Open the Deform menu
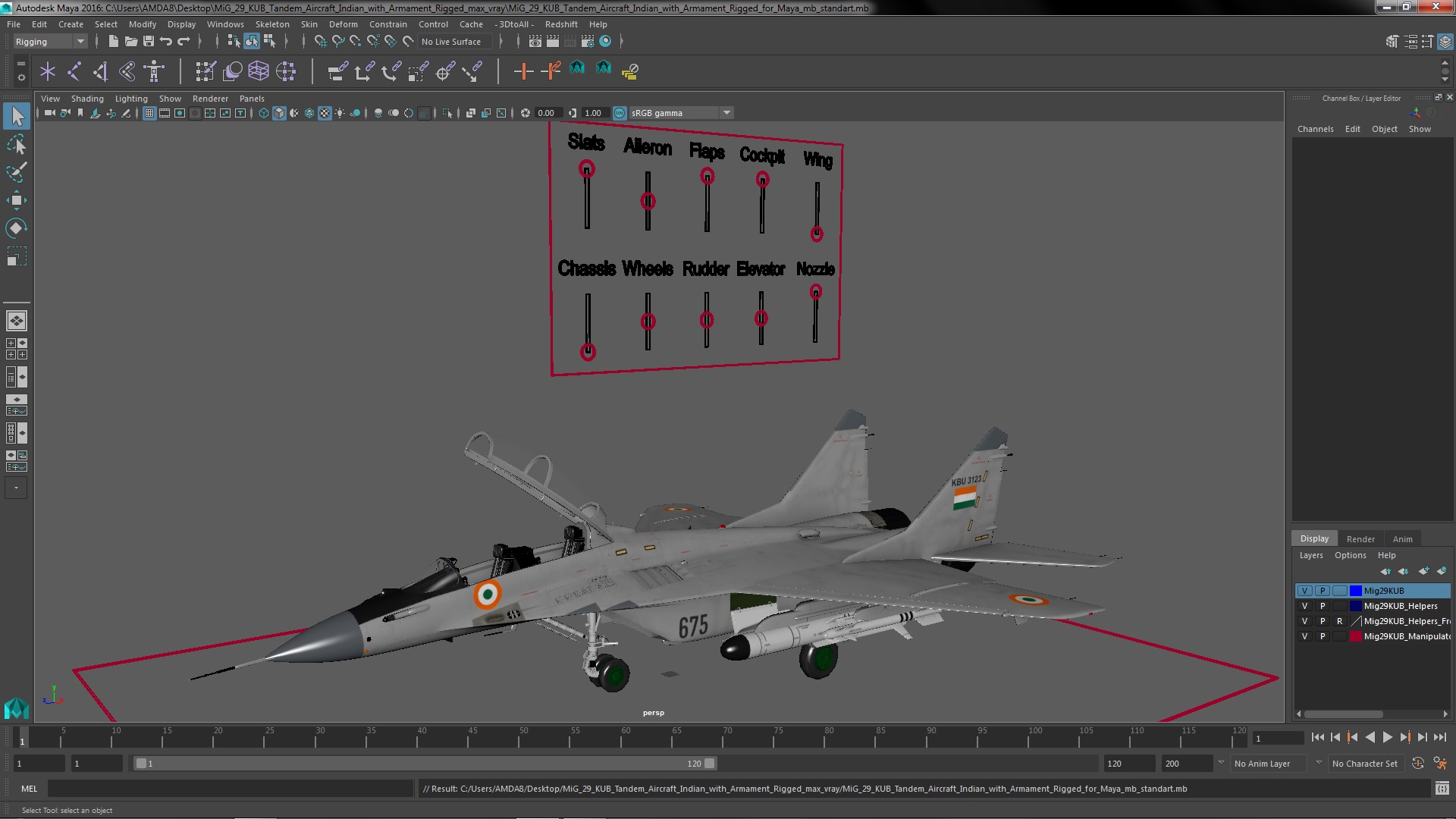Image resolution: width=1456 pixels, height=819 pixels. [343, 24]
